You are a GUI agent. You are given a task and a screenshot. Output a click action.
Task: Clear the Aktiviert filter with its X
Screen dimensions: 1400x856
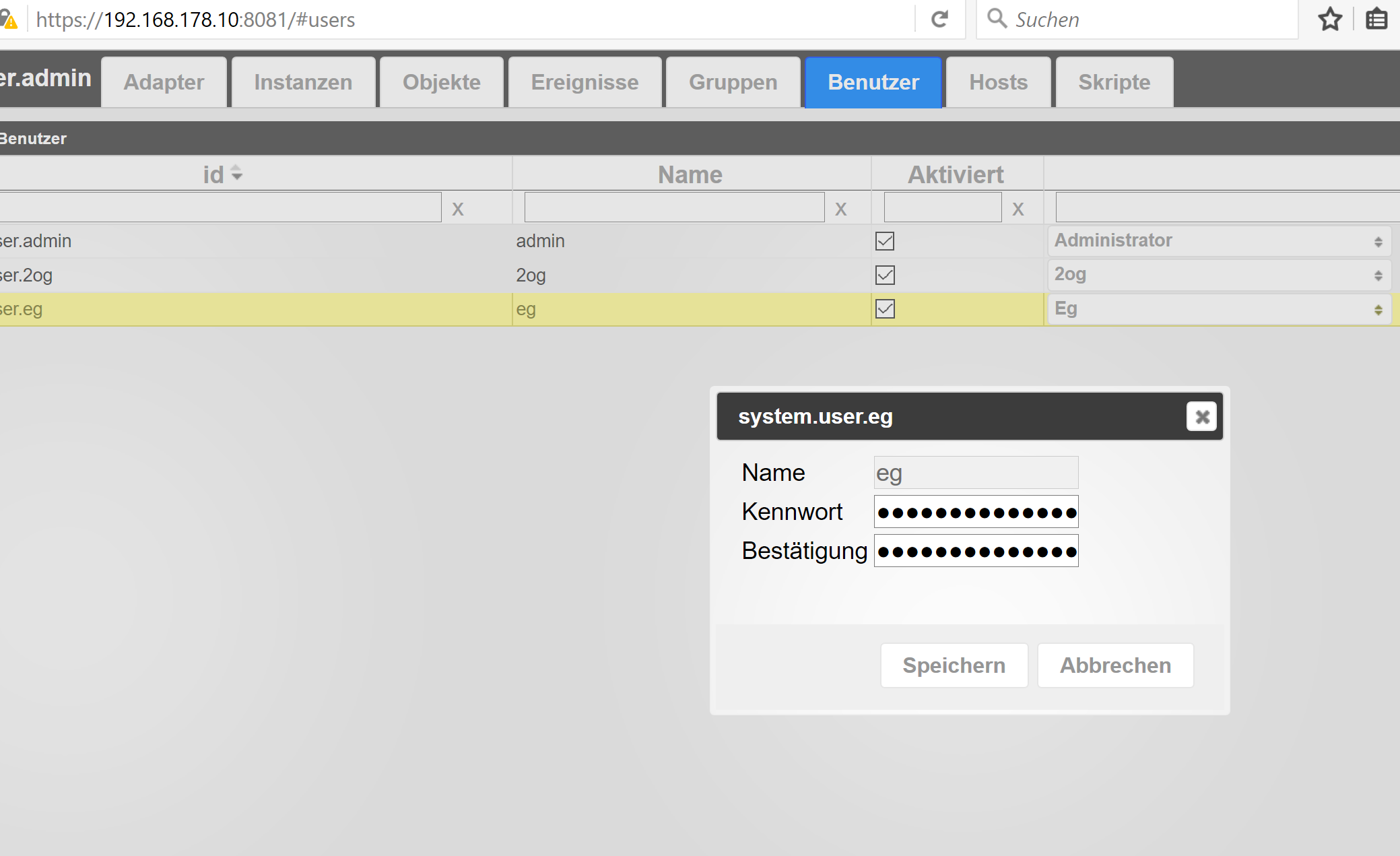pyautogui.click(x=1018, y=209)
